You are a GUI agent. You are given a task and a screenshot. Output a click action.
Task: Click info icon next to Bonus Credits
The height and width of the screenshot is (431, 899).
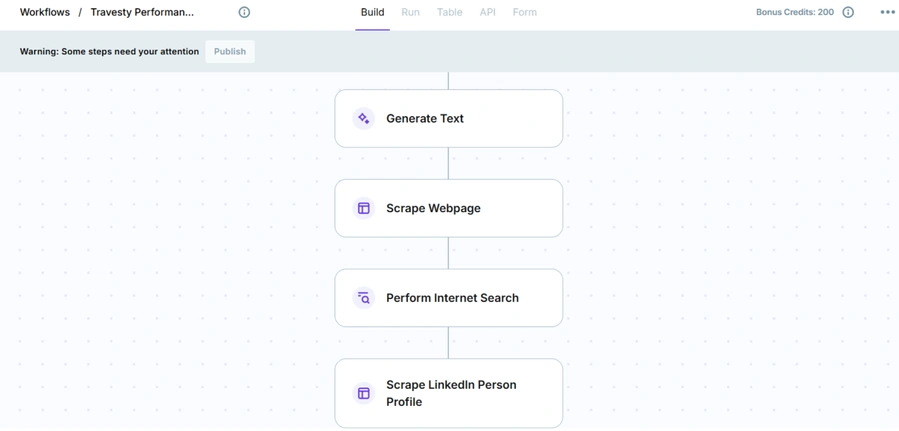click(x=848, y=12)
